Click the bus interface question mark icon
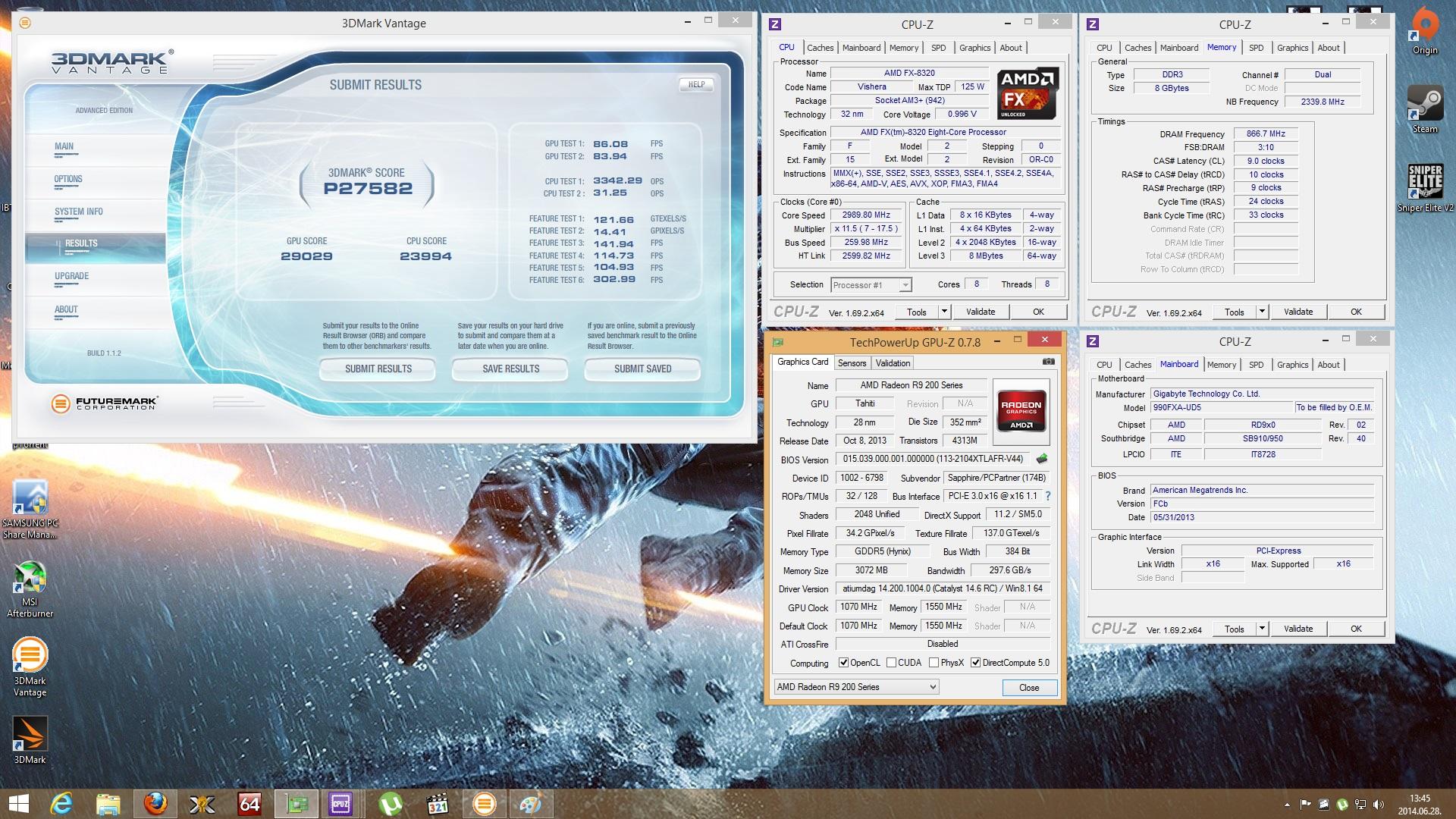1456x819 pixels. [1048, 496]
